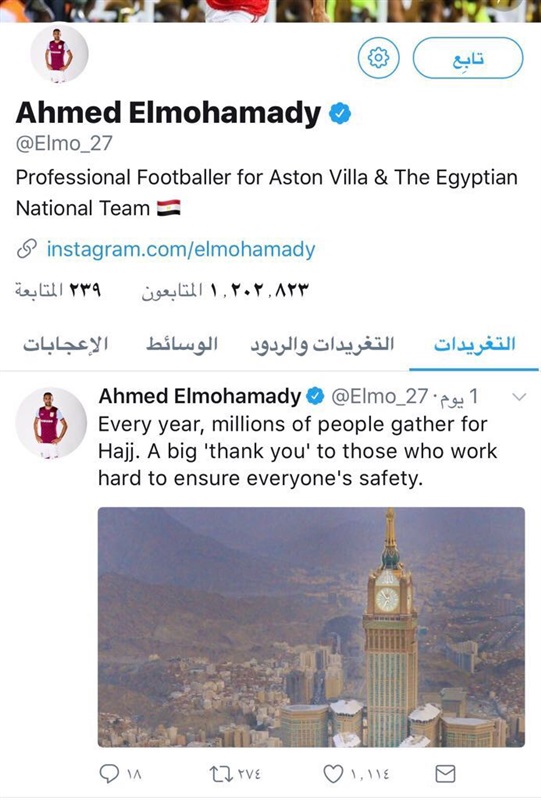
Task: Open the instagram.com/elmohamady link
Action: pos(181,249)
